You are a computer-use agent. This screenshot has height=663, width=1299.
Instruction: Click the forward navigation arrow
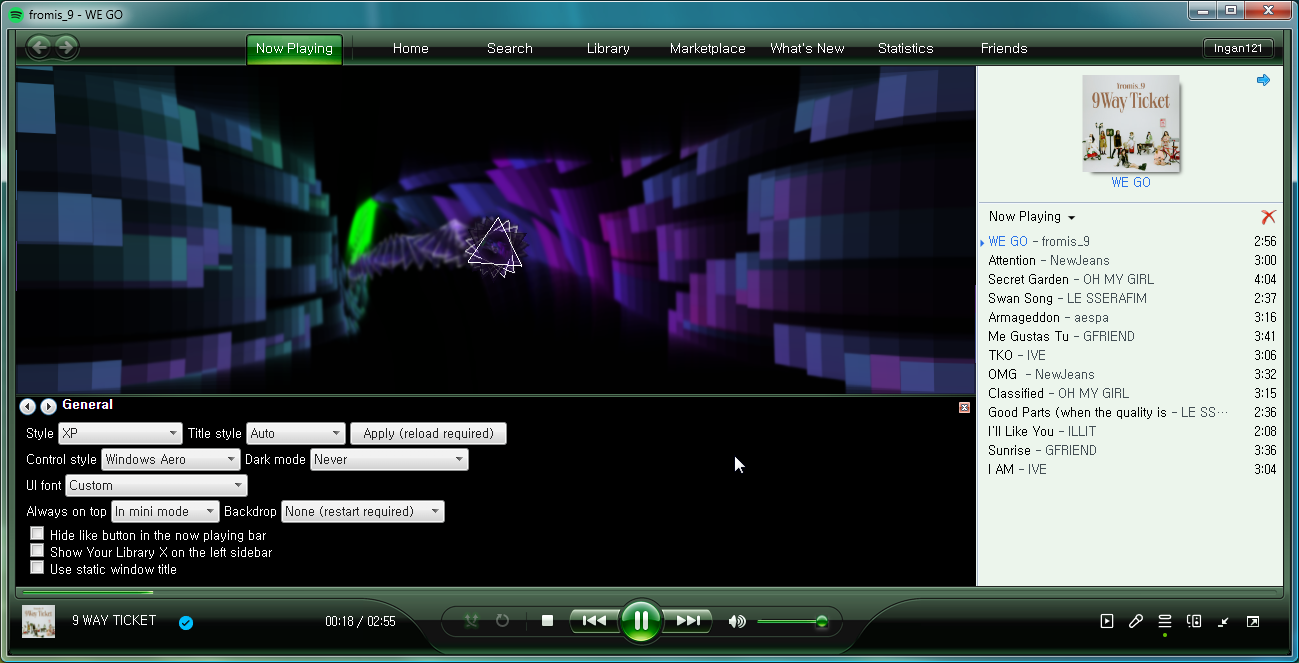pos(66,46)
